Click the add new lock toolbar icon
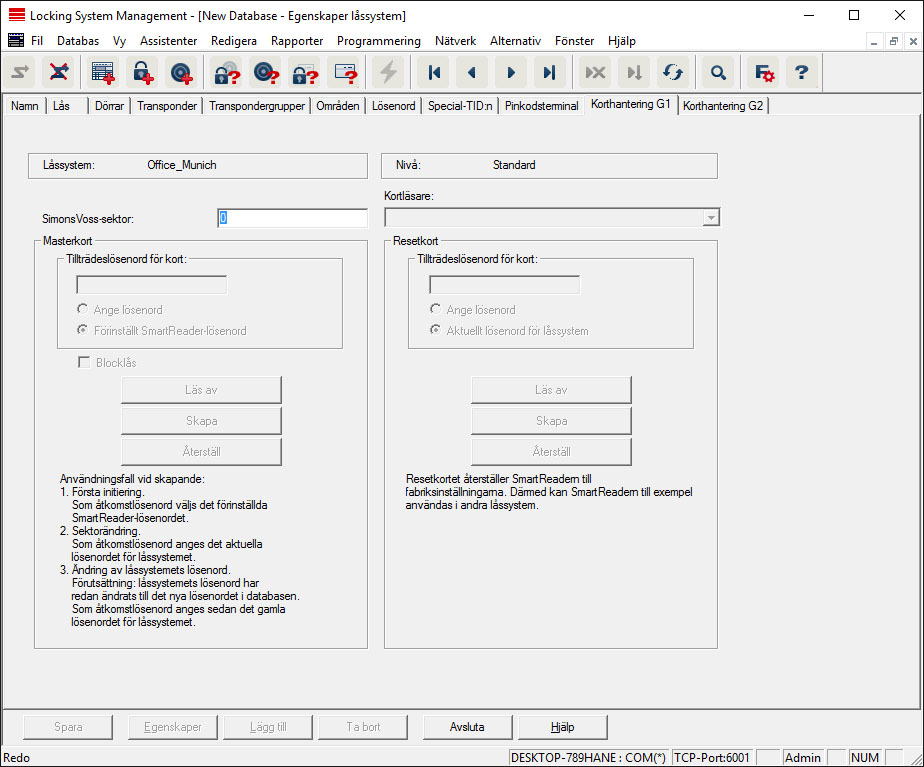The height and width of the screenshot is (767, 924). click(143, 72)
